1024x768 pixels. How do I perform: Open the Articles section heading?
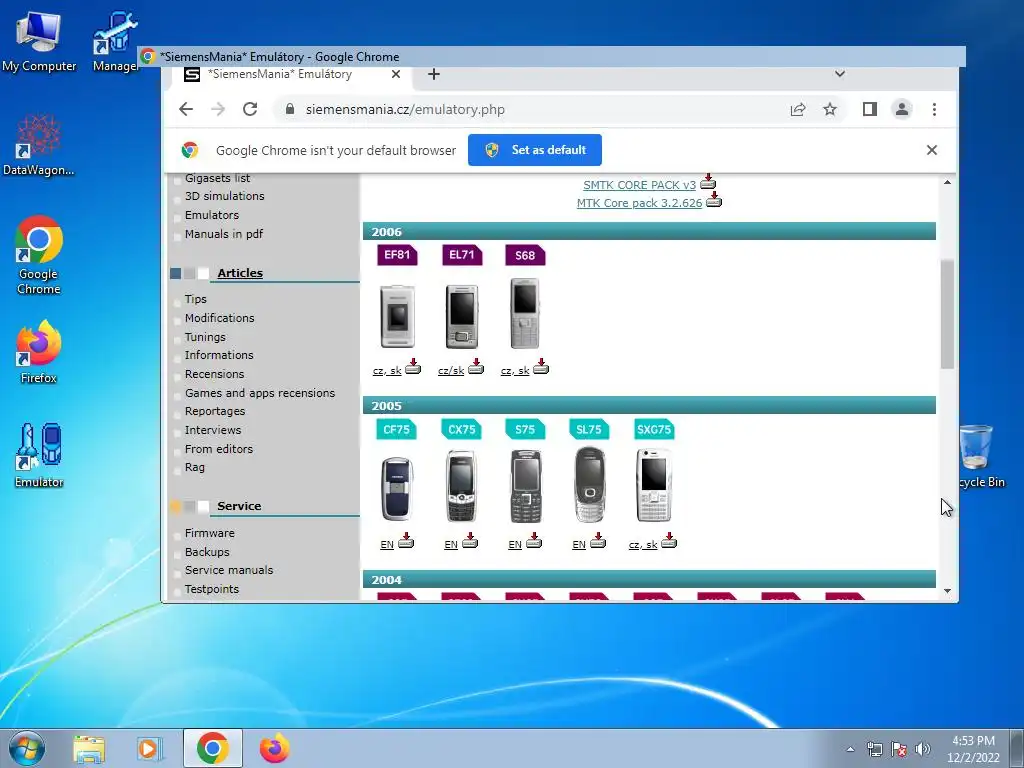coord(240,273)
